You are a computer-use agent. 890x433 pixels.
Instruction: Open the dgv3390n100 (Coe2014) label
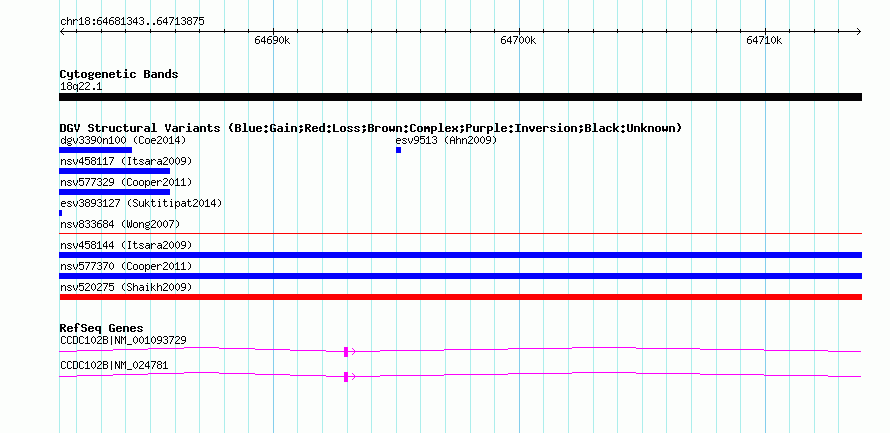click(x=123, y=140)
